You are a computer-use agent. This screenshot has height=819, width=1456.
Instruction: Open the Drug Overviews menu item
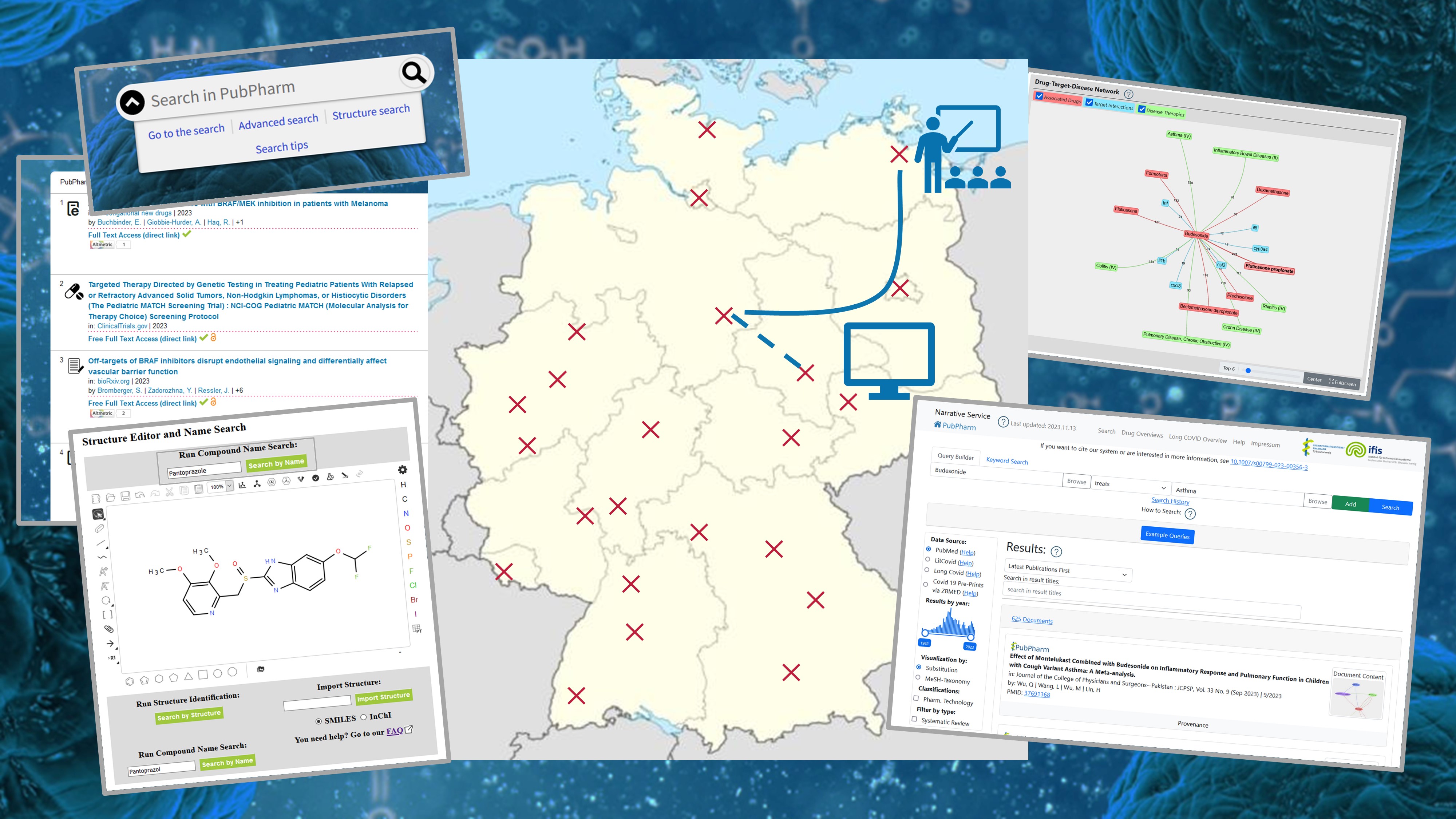1142,434
